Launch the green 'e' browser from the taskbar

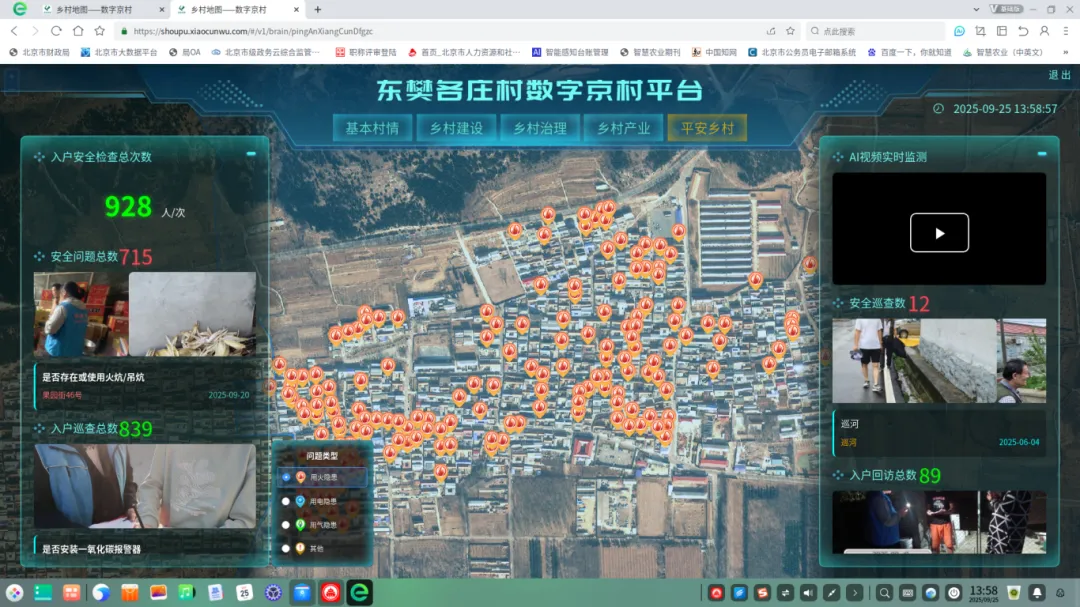click(358, 592)
